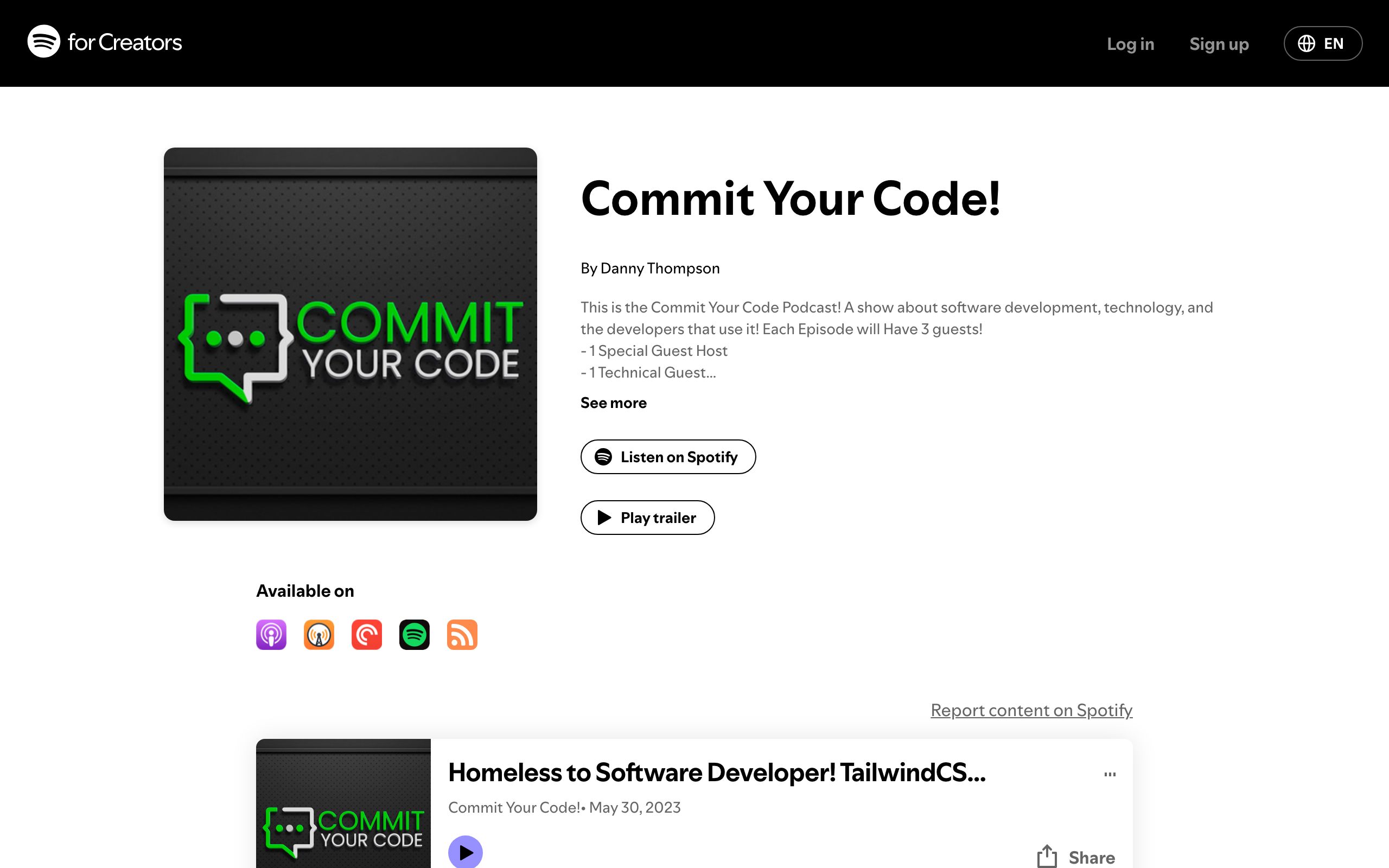The height and width of the screenshot is (868, 1389).
Task: Share the Homeless to Software Developer episode
Action: click(x=1075, y=857)
